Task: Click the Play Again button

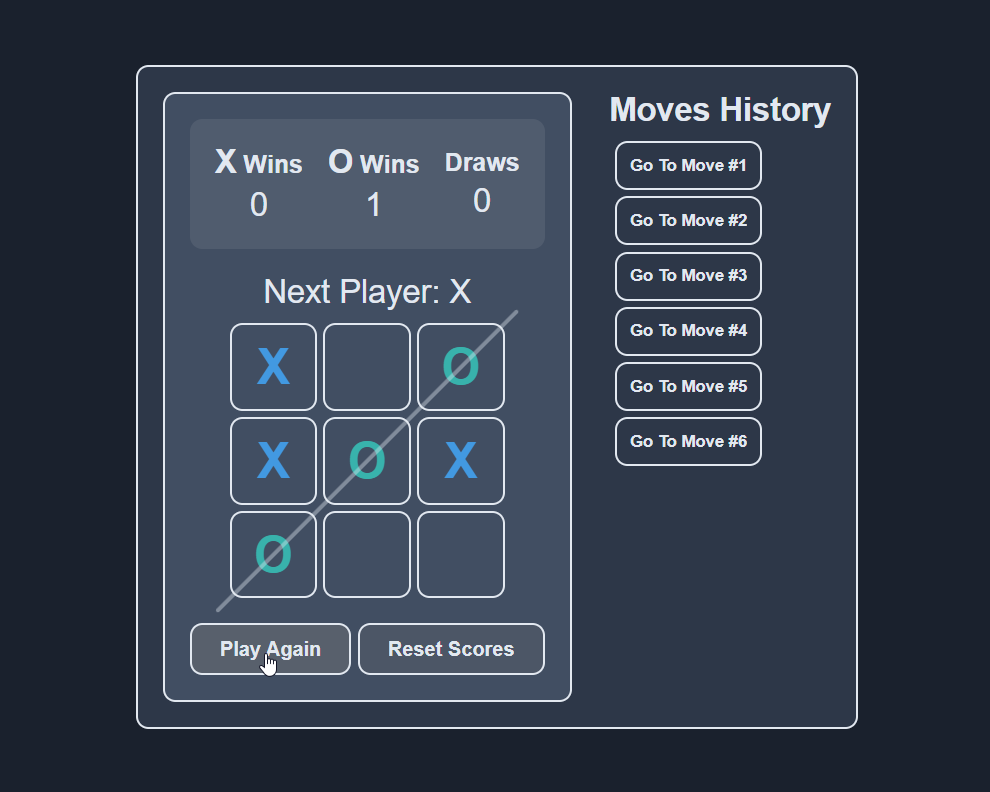Action: 270,649
